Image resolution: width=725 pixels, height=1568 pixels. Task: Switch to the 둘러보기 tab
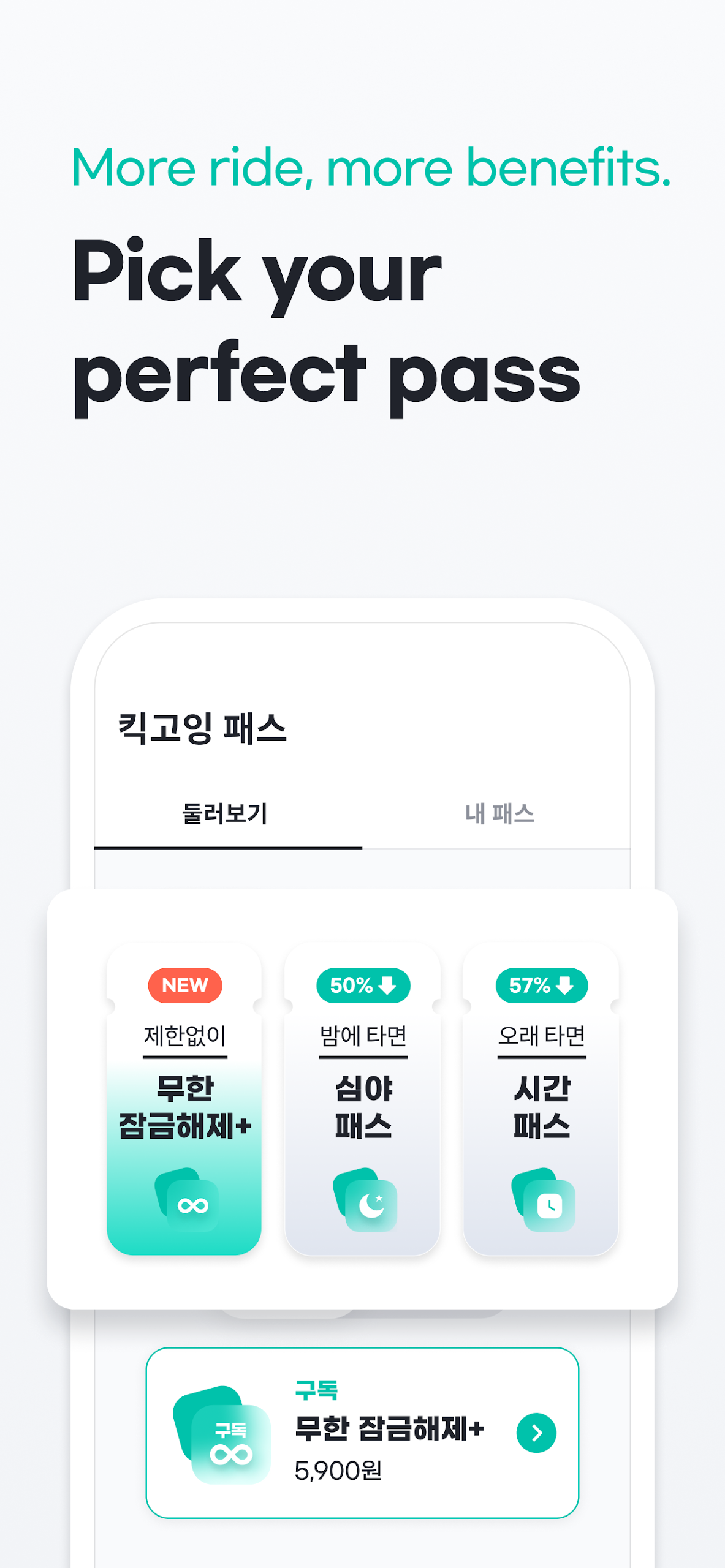tap(226, 814)
